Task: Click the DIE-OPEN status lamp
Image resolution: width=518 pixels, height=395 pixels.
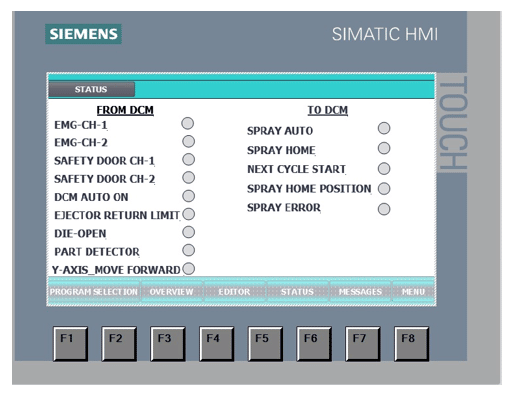Action: (189, 232)
